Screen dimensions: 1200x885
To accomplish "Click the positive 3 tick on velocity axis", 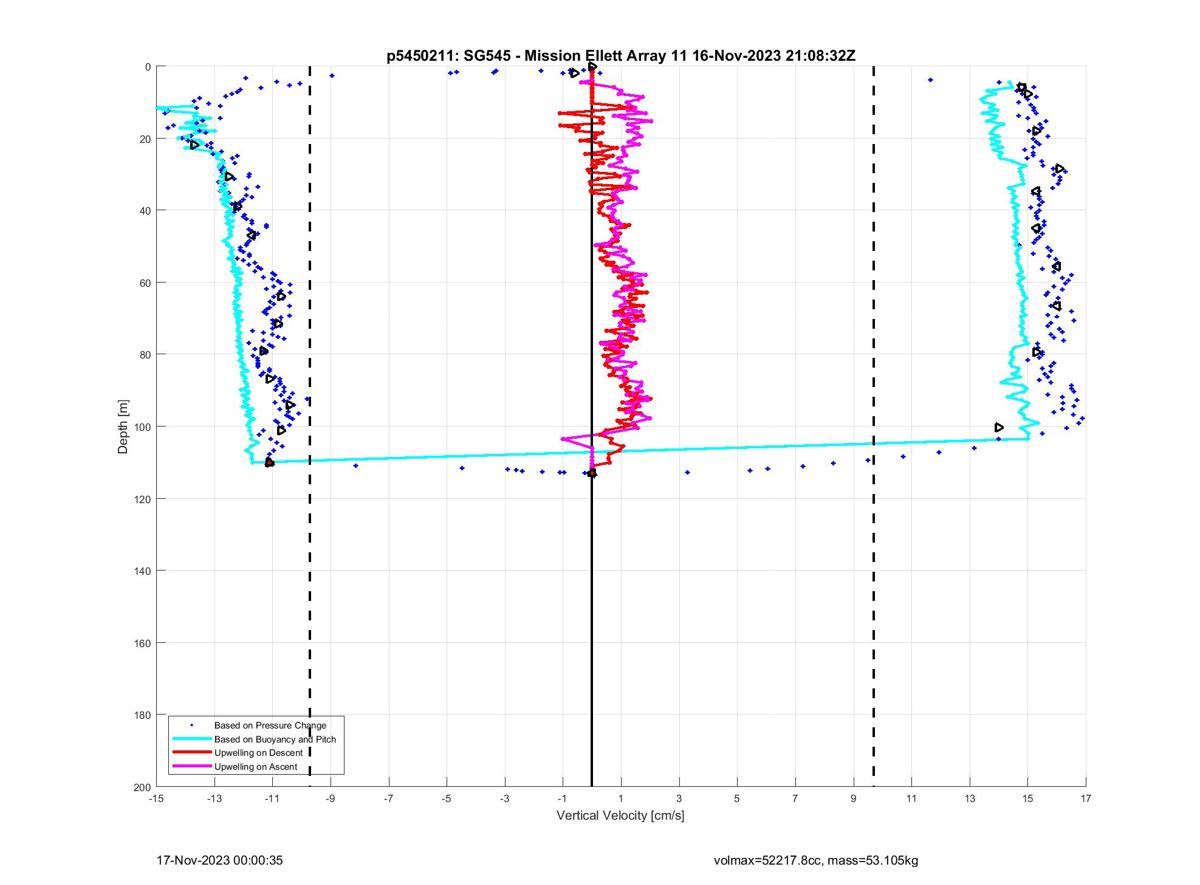I will coord(679,799).
